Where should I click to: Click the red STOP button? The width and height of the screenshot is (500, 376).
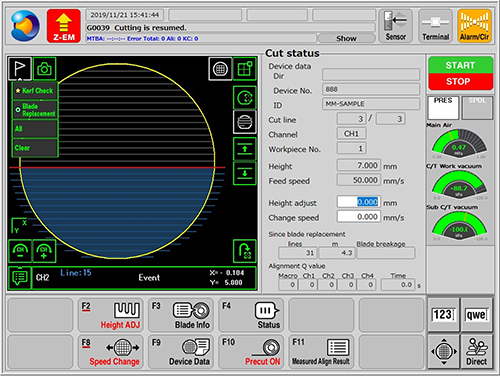click(460, 81)
